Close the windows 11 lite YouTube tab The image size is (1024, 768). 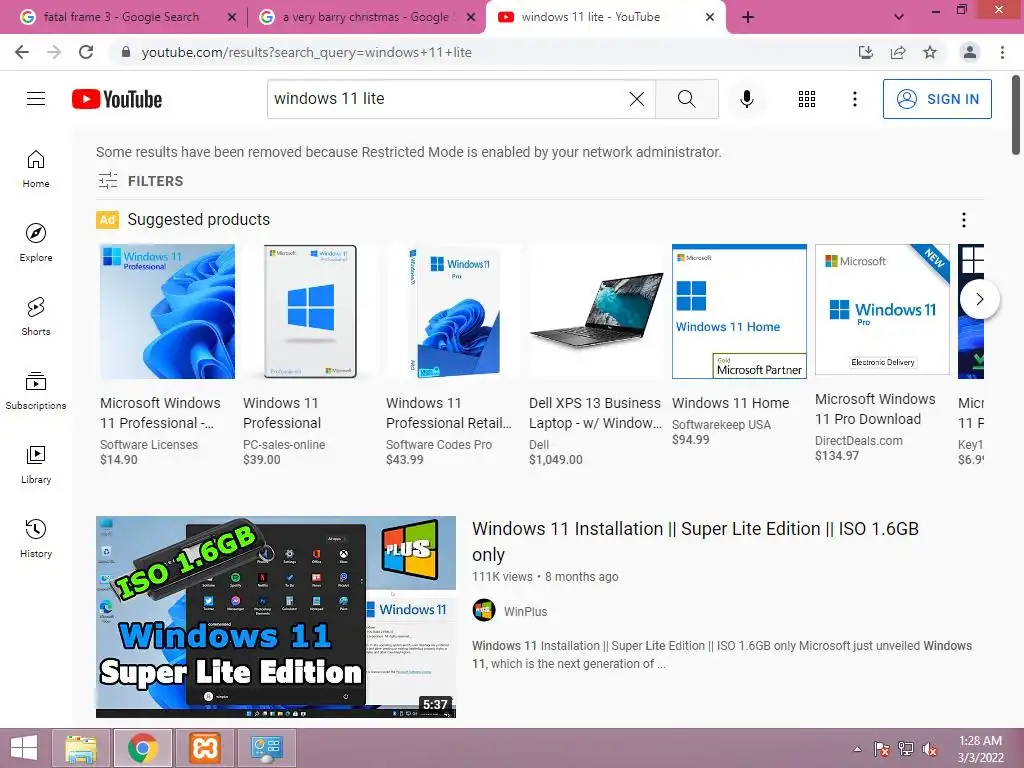tap(710, 18)
